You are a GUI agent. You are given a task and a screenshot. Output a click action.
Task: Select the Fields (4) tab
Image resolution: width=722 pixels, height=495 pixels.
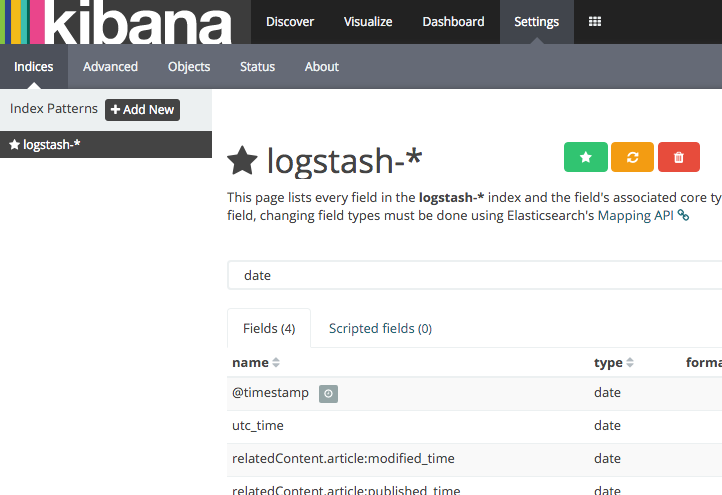[269, 328]
